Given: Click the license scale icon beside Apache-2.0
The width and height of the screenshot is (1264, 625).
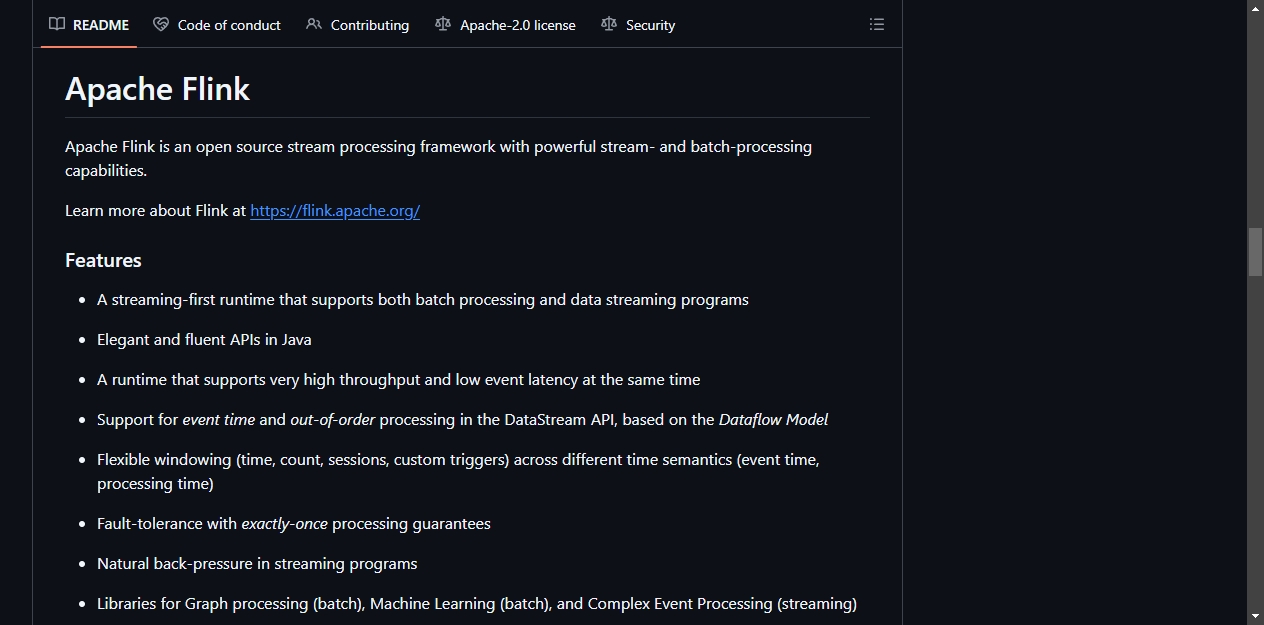Looking at the screenshot, I should click(443, 24).
